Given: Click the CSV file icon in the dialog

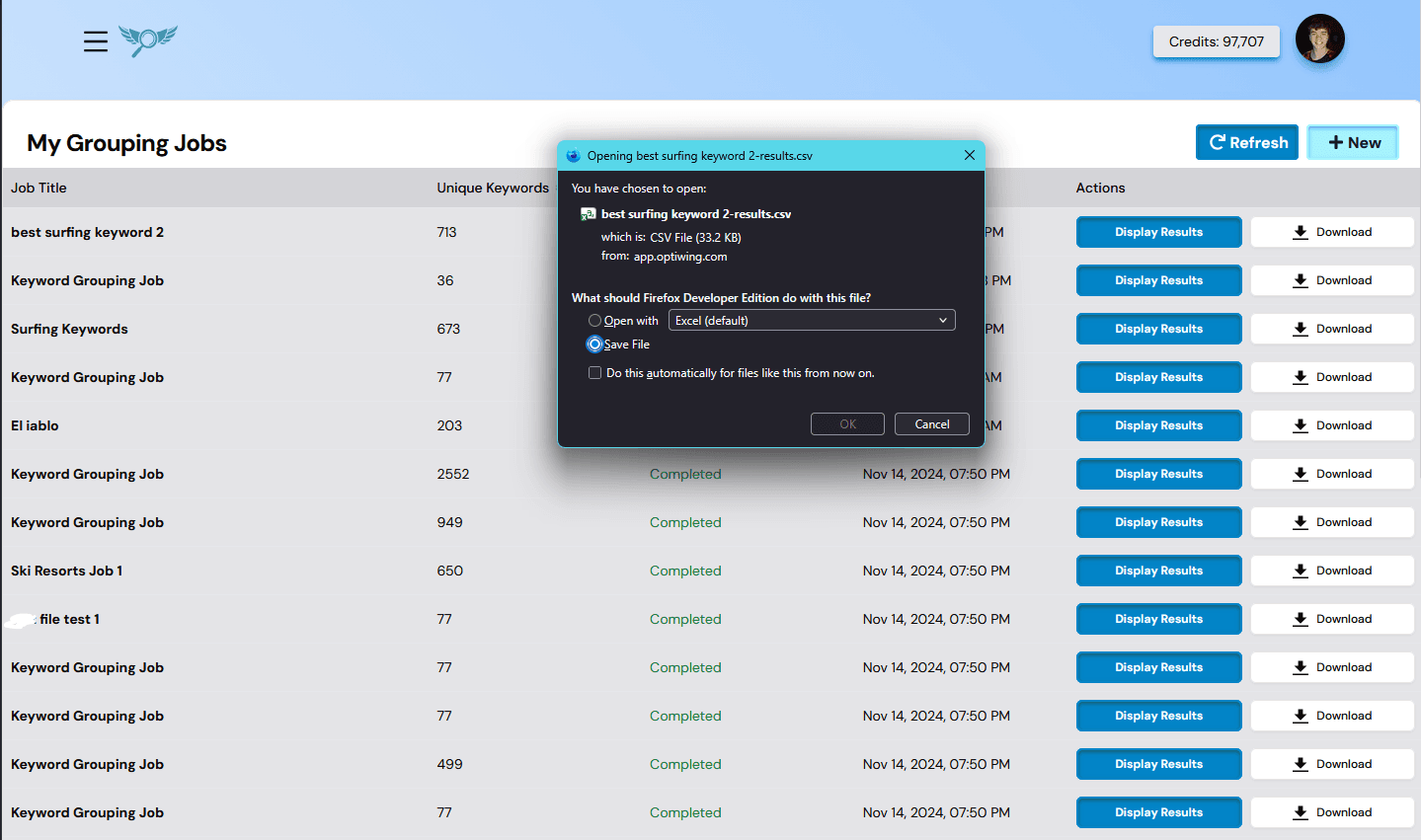Looking at the screenshot, I should [588, 213].
